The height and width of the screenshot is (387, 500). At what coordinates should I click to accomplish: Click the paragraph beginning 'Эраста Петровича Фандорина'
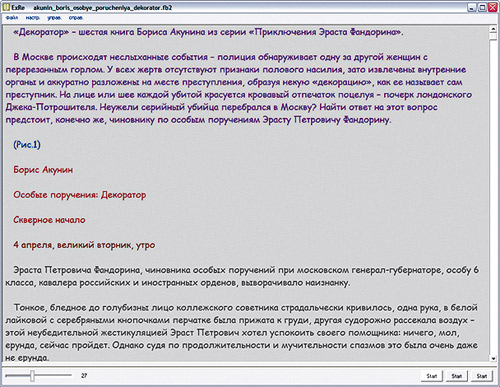point(242,276)
